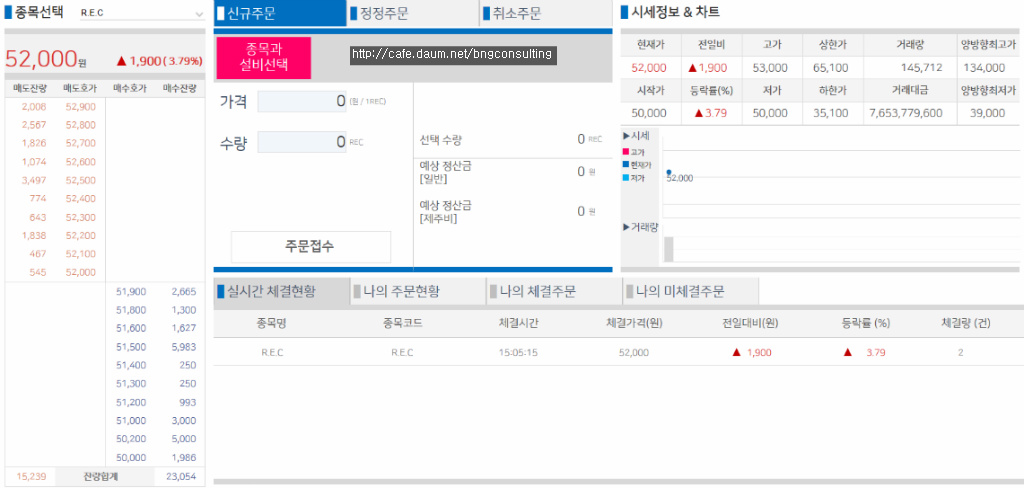Screen dimensions: 1024x488
Task: Open the 나의 미체결주문 tab
Action: pyautogui.click(x=691, y=291)
